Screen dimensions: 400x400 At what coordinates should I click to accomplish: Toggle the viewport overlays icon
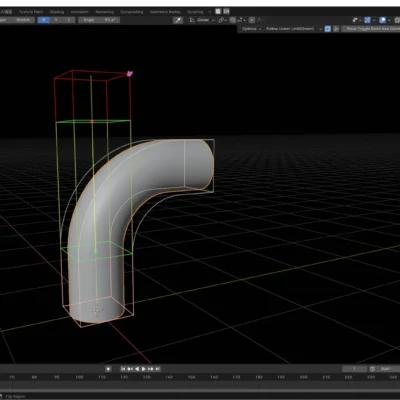[x=383, y=20]
